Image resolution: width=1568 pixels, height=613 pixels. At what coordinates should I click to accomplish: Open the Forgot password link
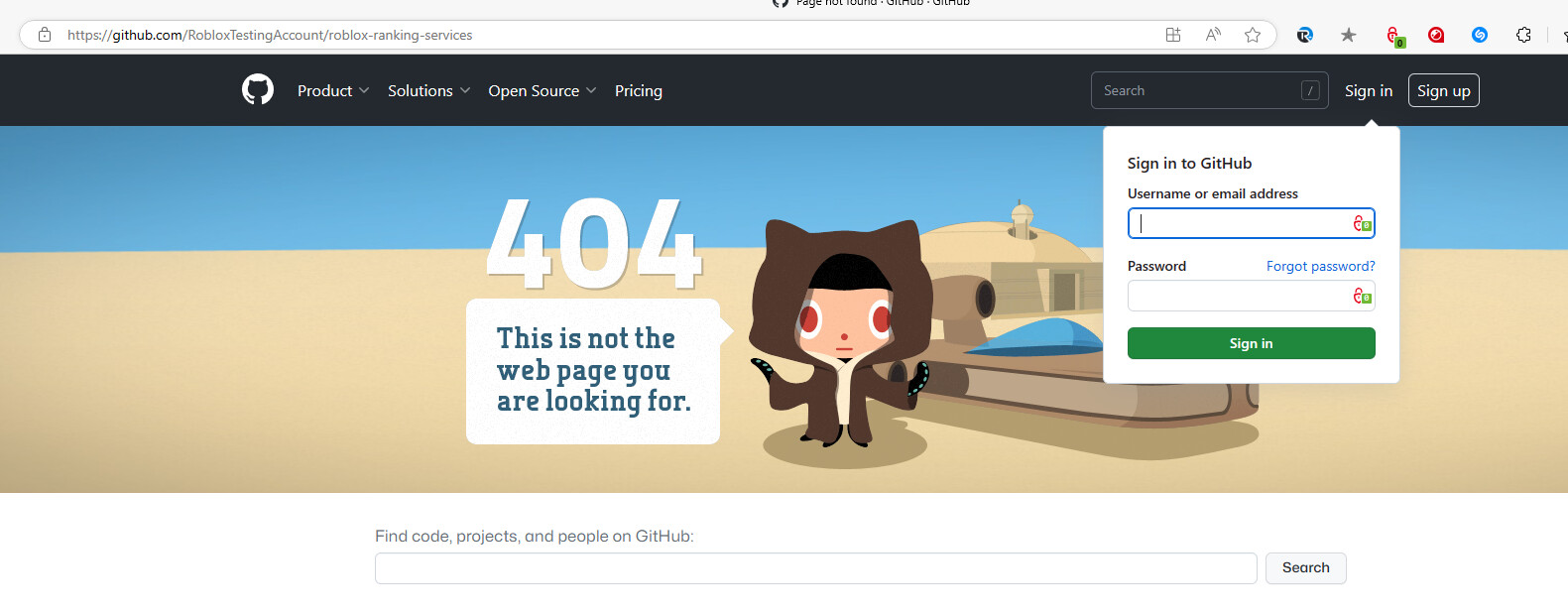pyautogui.click(x=1321, y=266)
